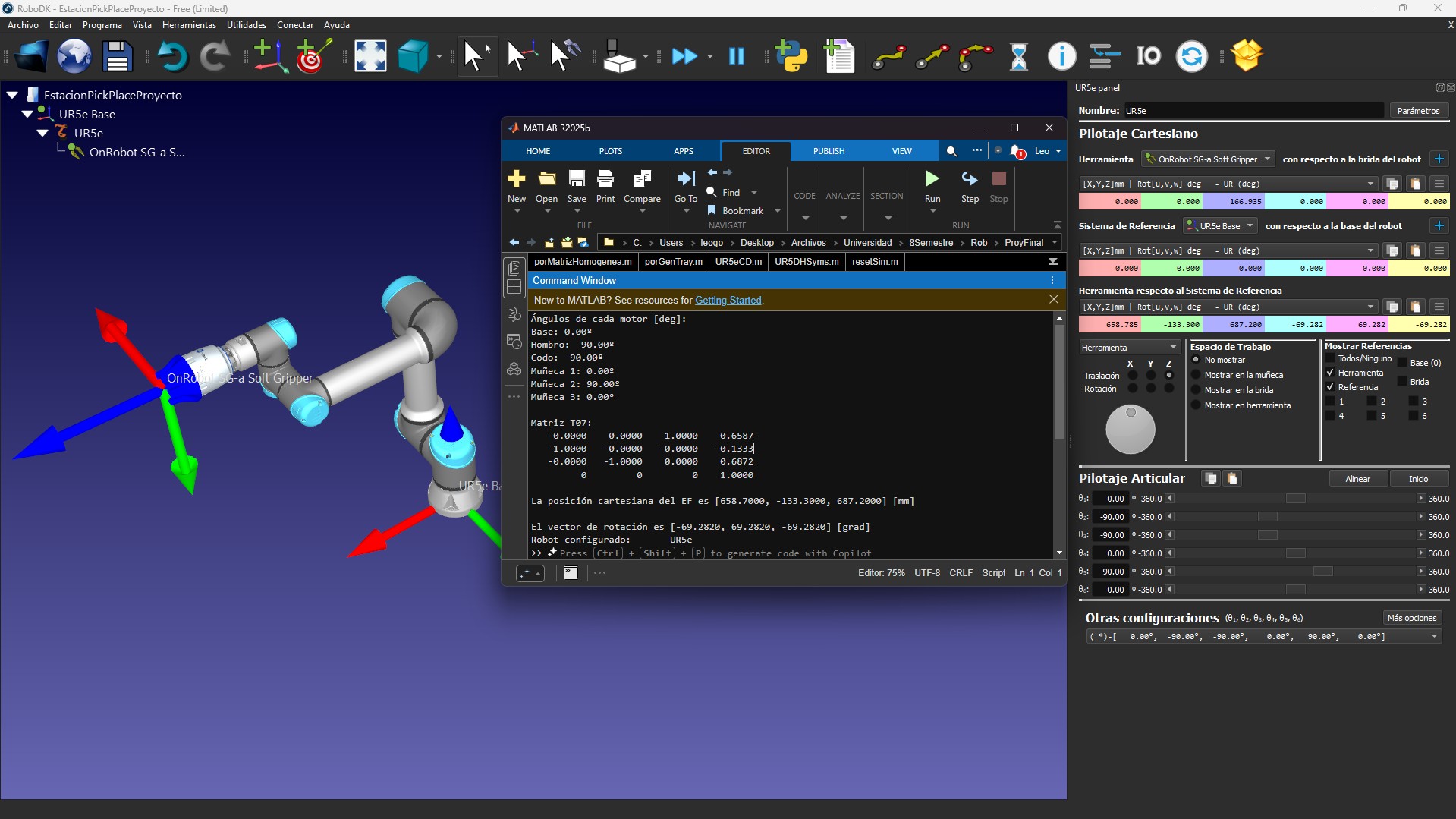Click the θ5 joint slider handle
1456x819 pixels.
click(1323, 572)
